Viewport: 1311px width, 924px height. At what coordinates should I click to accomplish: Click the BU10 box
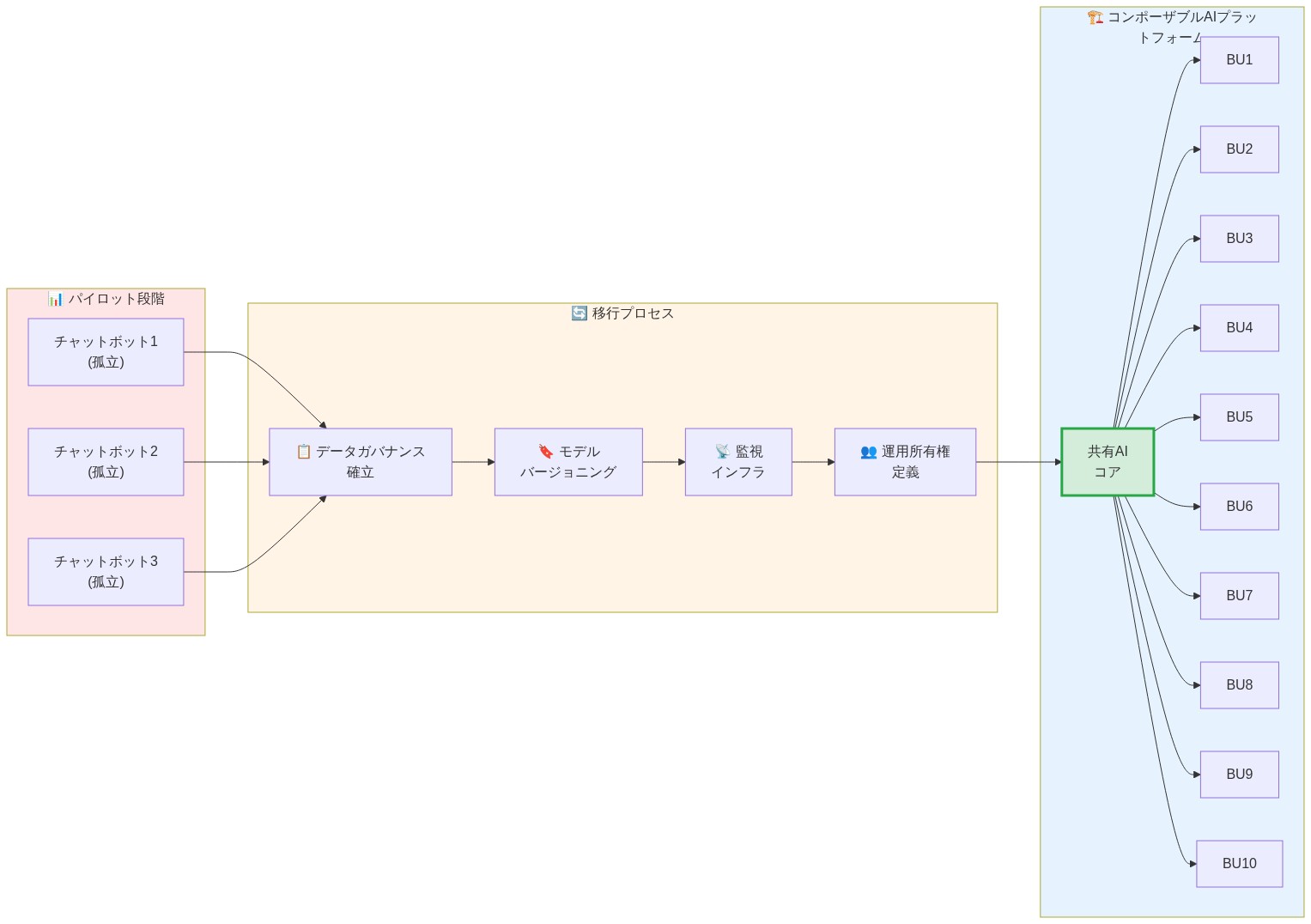pos(1239,863)
